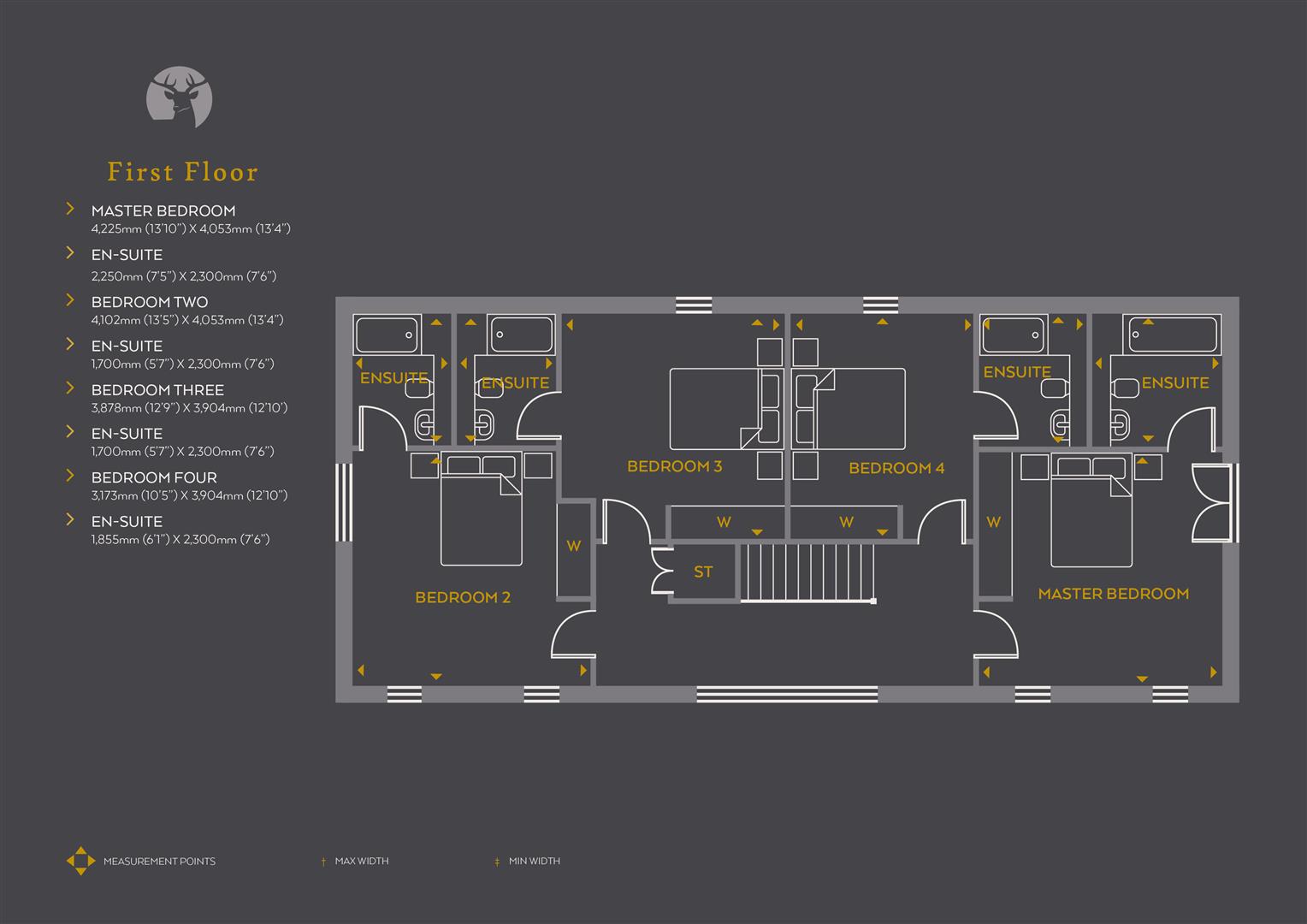Select the sink icon near the Master Bedroom ensuite
The width and height of the screenshot is (1307, 924).
point(1124,388)
